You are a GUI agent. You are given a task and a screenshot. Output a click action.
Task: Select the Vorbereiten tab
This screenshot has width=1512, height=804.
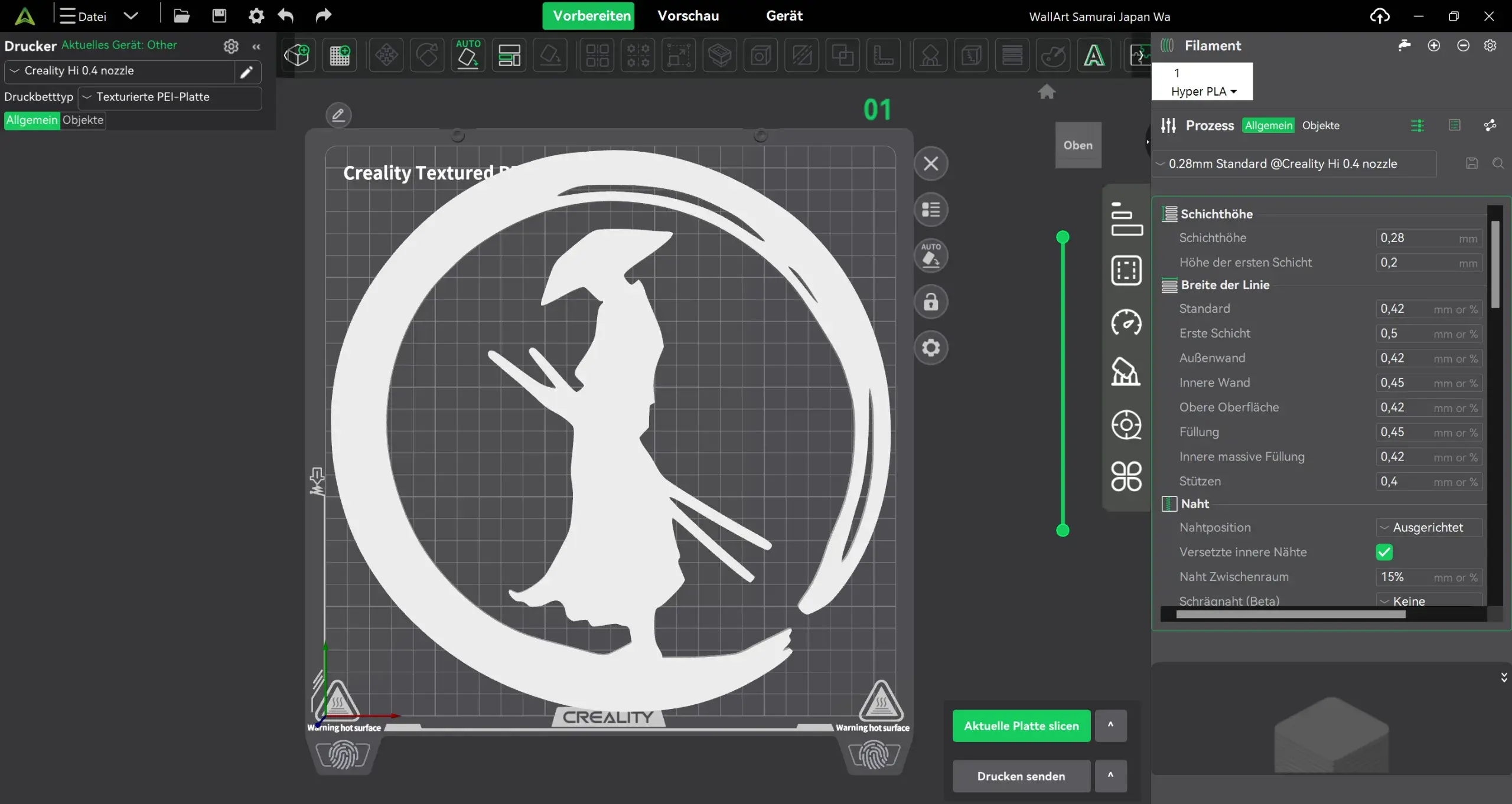click(x=588, y=16)
